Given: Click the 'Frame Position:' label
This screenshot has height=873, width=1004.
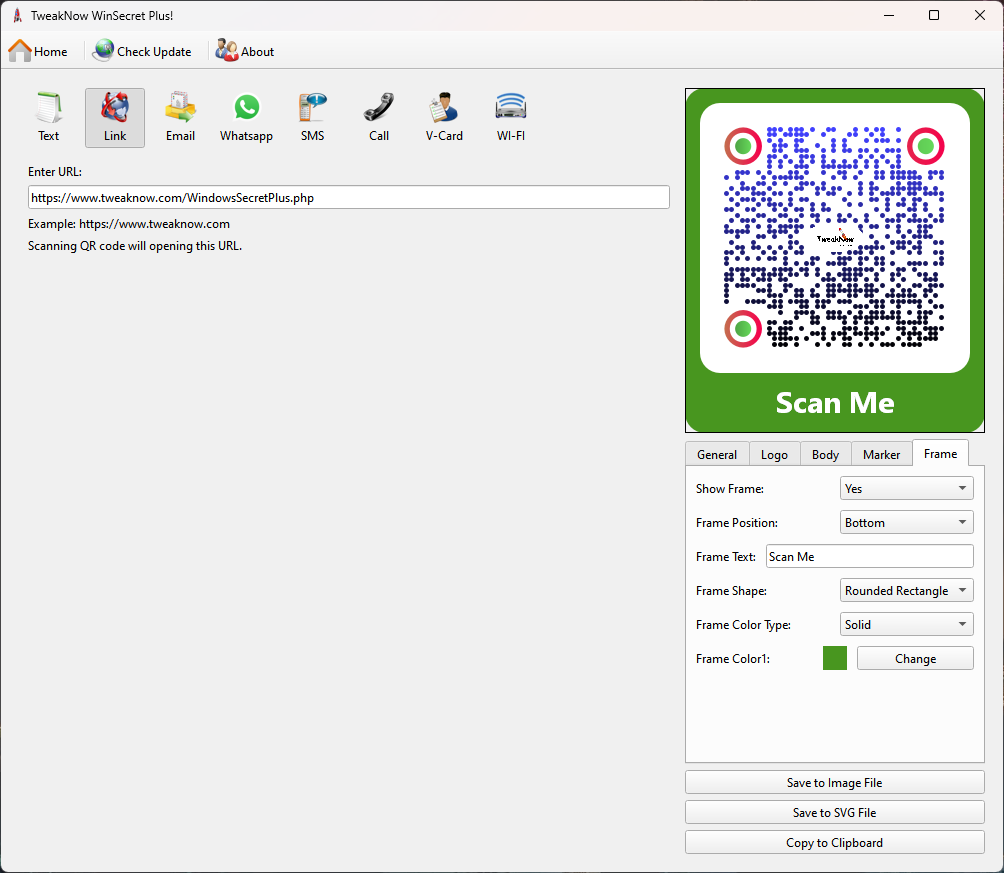Looking at the screenshot, I should pos(736,523).
